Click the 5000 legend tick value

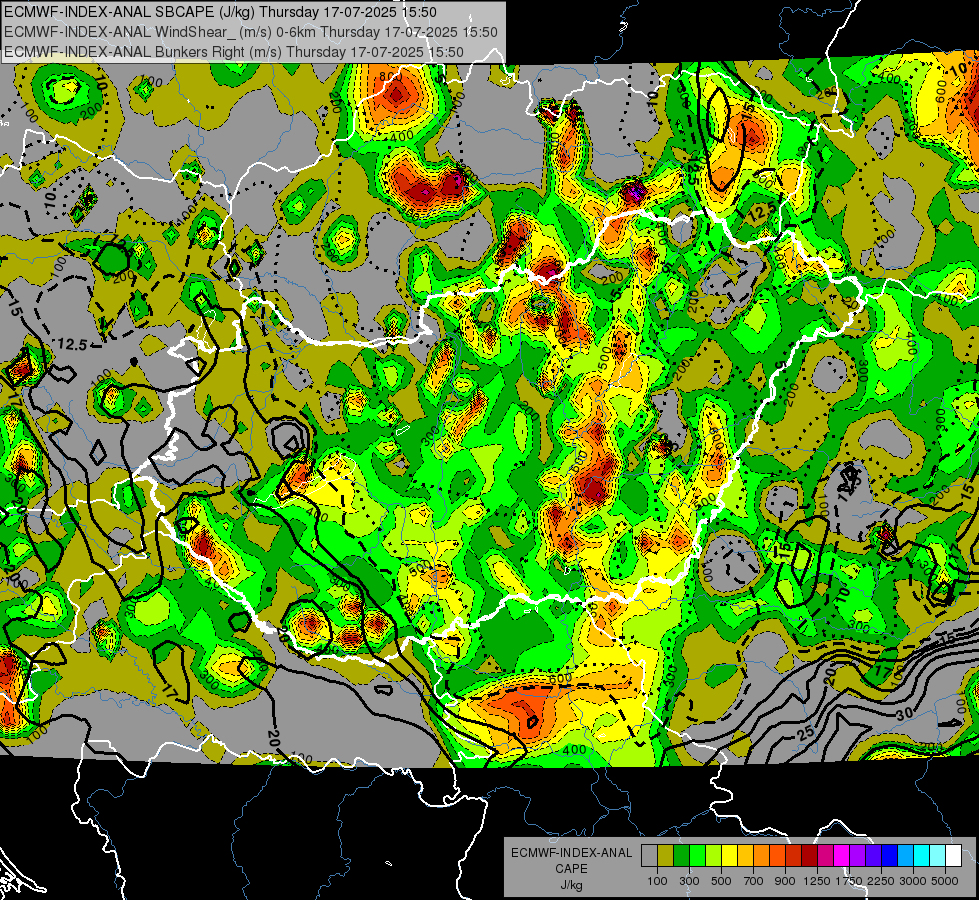(x=945, y=881)
